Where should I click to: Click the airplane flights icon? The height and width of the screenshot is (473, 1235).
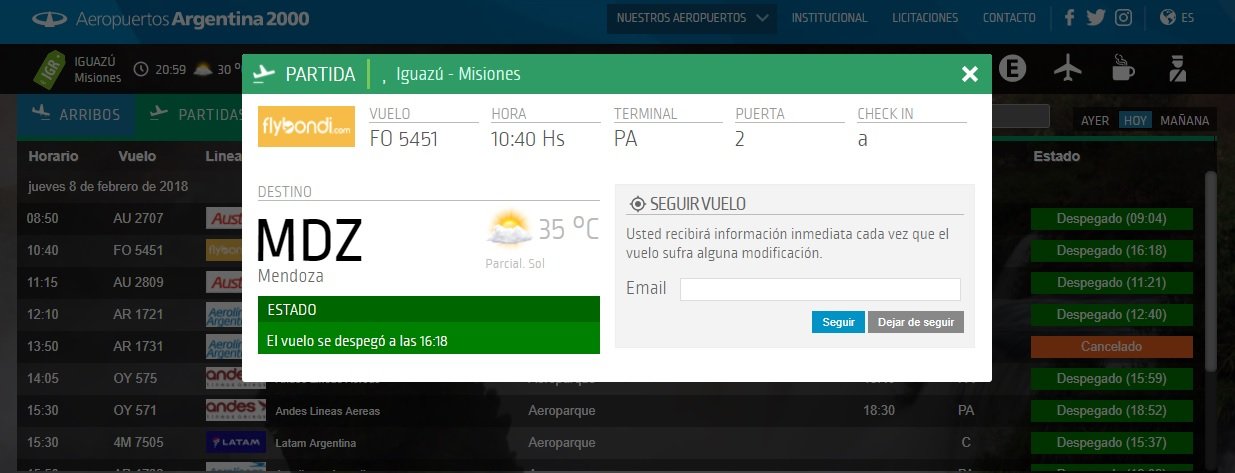(x=1069, y=68)
